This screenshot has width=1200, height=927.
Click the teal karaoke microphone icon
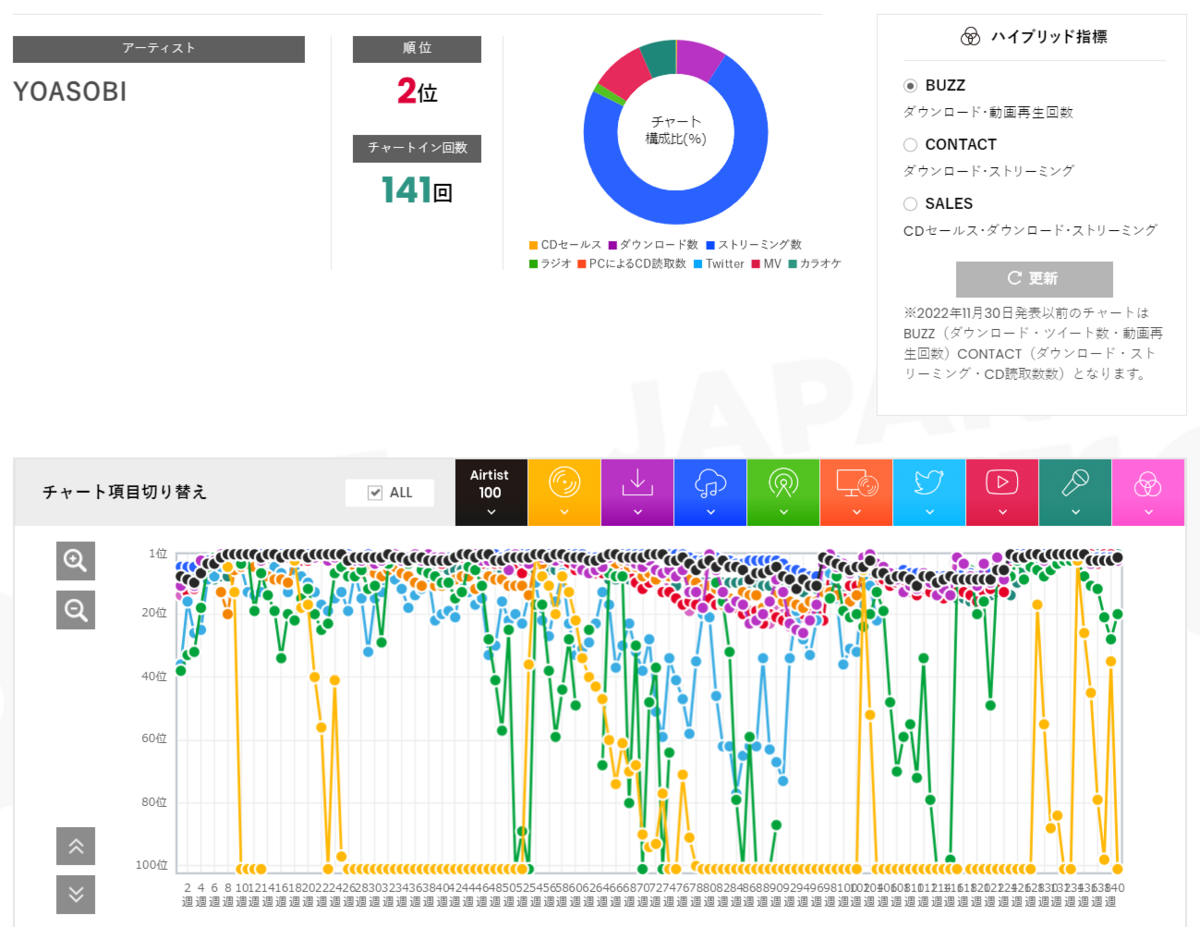pos(1075,483)
